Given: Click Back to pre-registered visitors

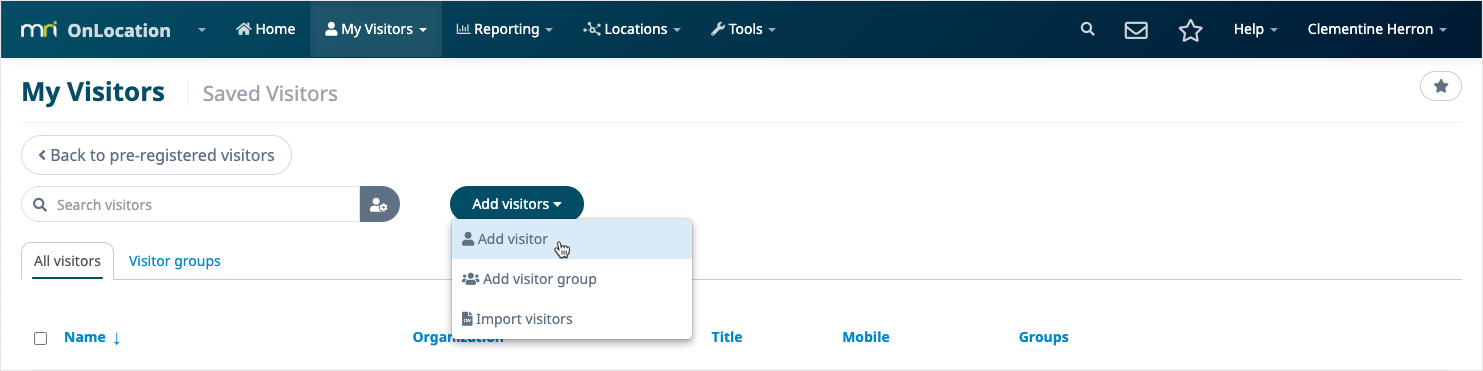Looking at the screenshot, I should tap(156, 155).
